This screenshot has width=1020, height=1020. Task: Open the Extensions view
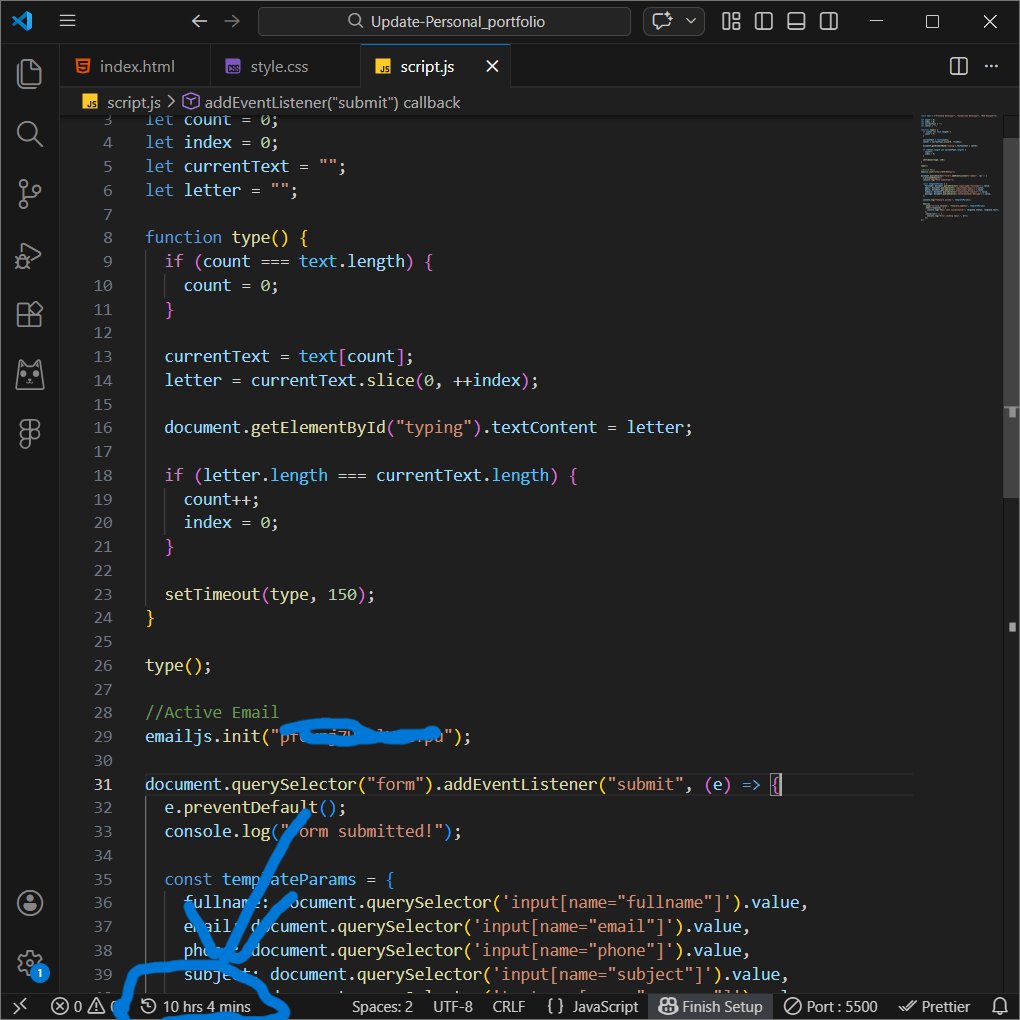[x=29, y=314]
